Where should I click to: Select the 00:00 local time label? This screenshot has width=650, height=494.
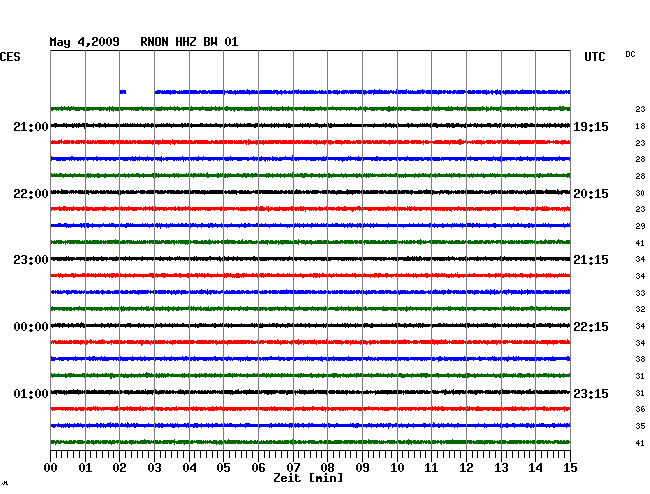(x=31, y=327)
